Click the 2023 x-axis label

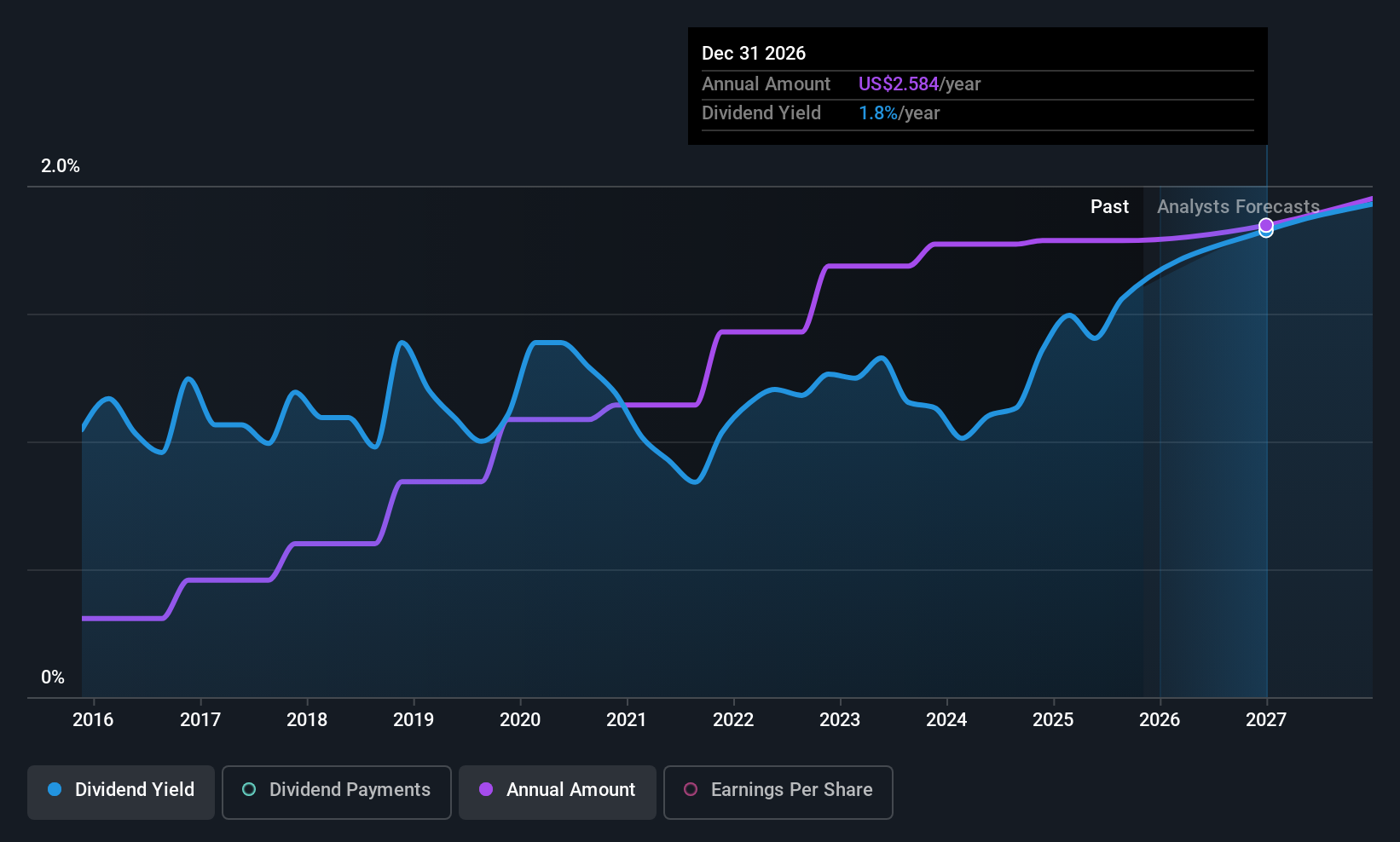point(840,719)
